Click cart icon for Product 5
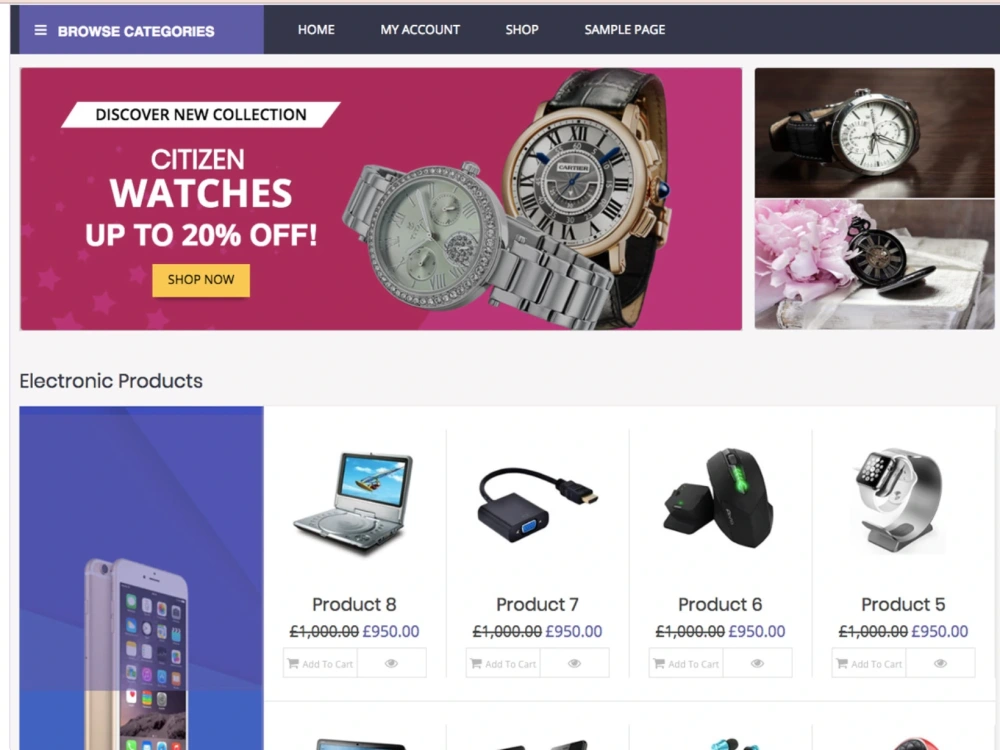 [x=842, y=663]
